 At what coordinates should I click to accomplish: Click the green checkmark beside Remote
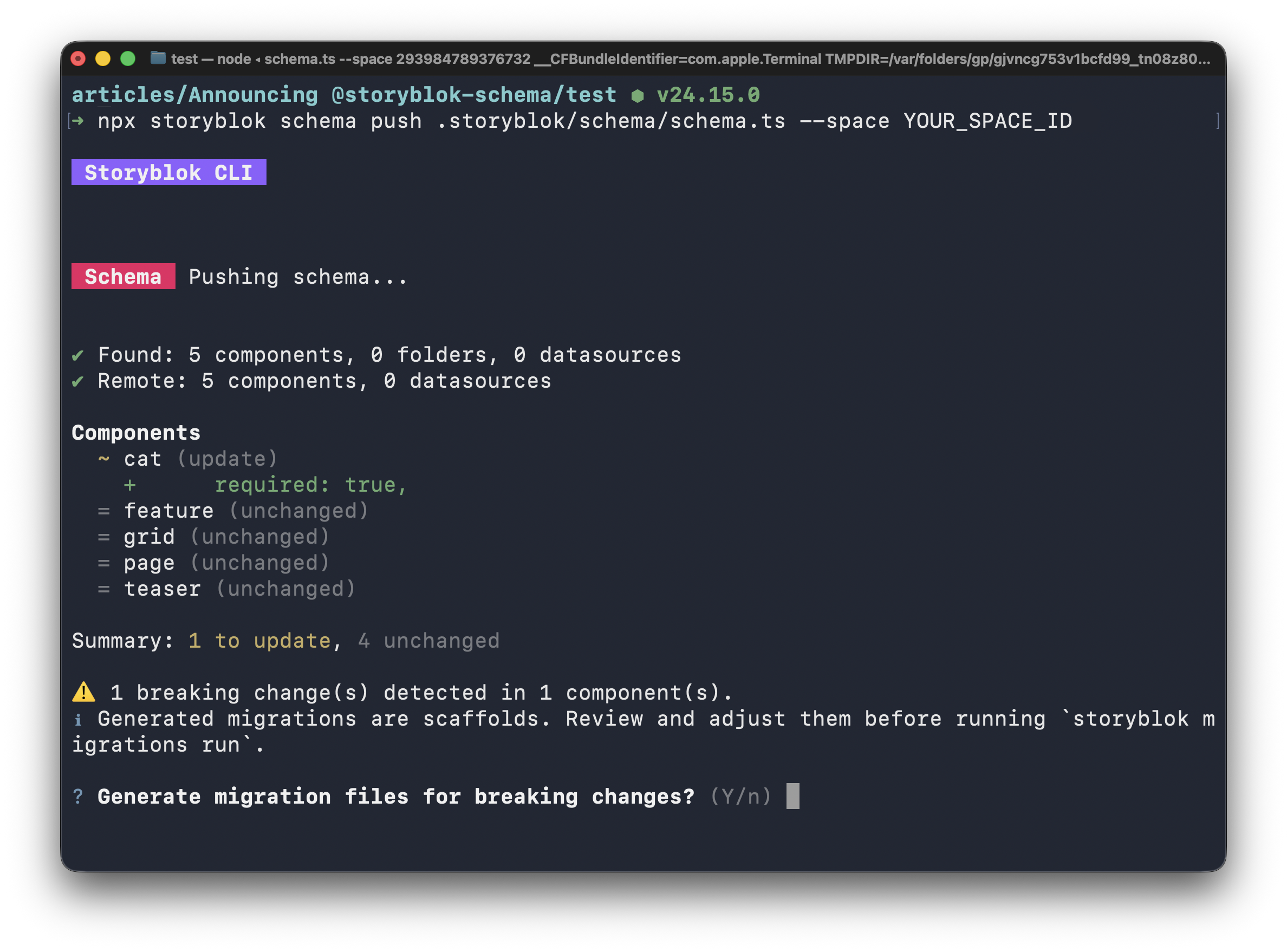pos(78,381)
